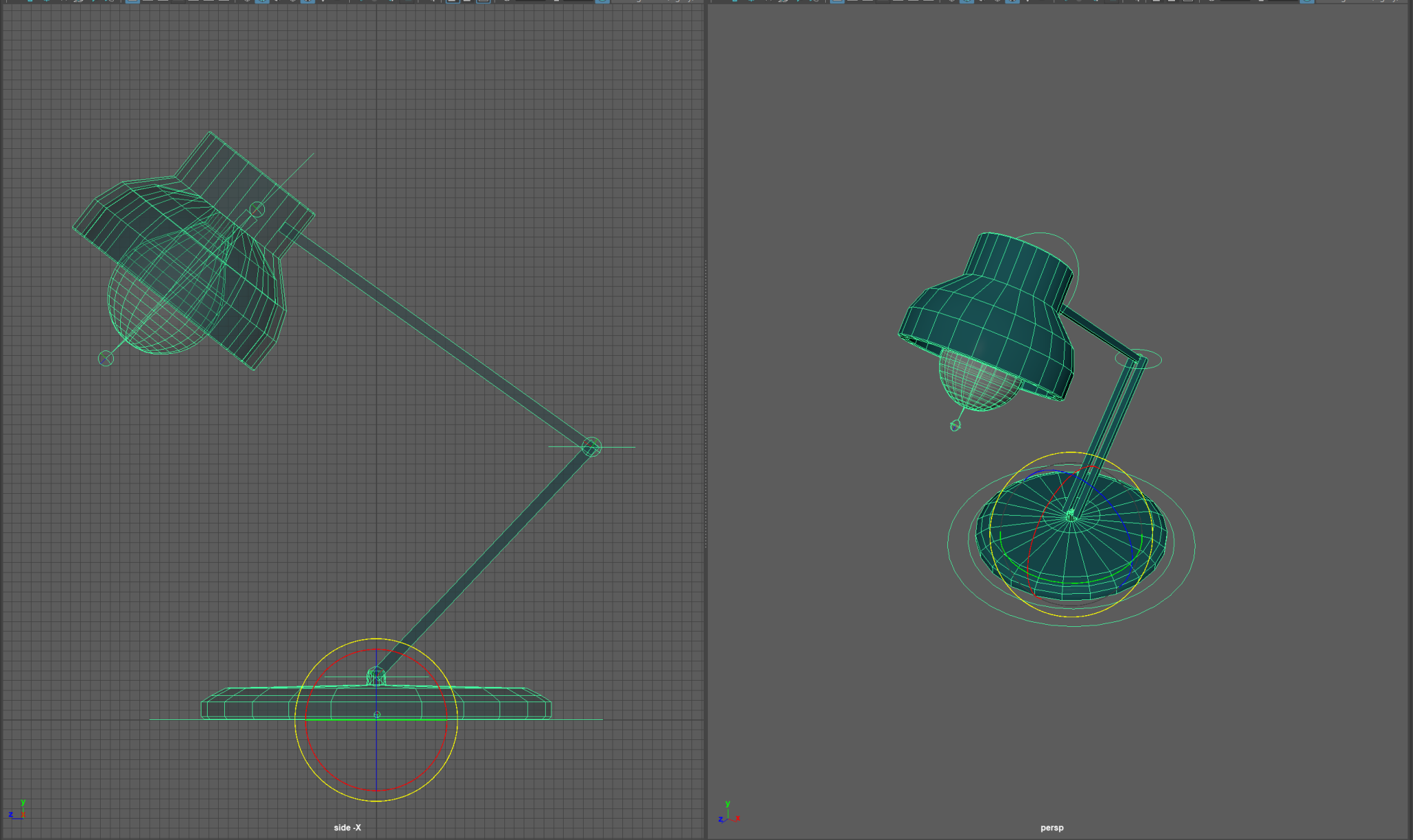Select the bulb tip locator circle in side view
This screenshot has height=840, width=1413.
106,358
